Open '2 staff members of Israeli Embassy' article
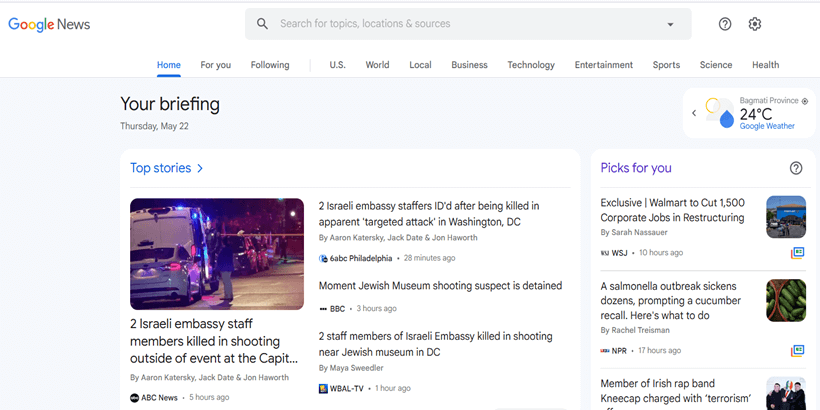 click(x=436, y=344)
